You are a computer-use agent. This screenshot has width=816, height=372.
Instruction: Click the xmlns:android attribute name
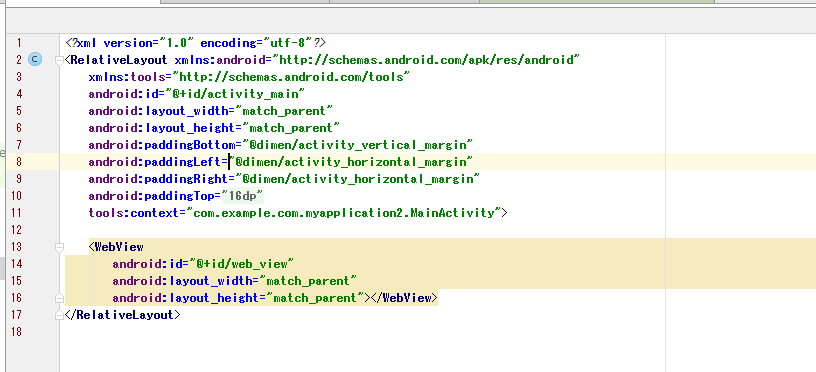coord(220,60)
